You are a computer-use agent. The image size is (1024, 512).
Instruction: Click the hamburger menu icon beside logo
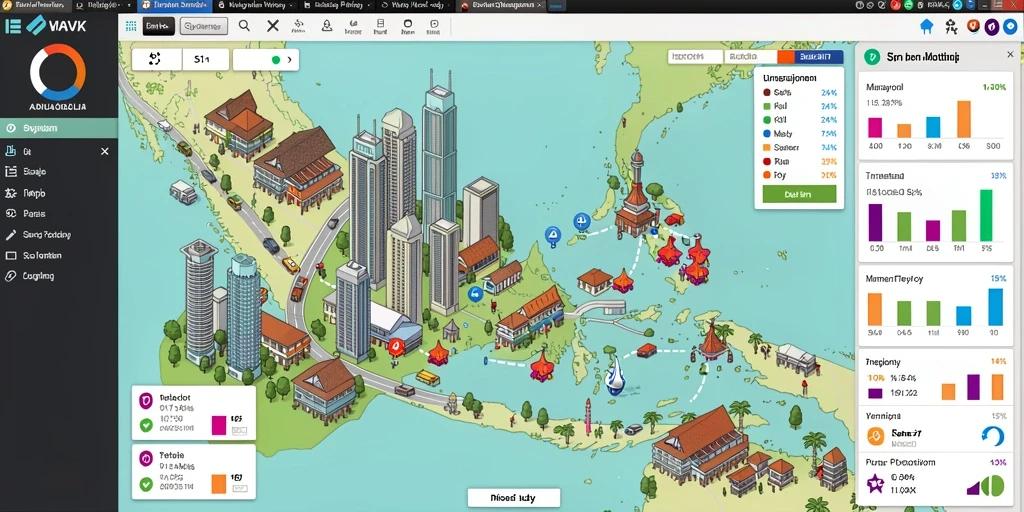(13, 27)
